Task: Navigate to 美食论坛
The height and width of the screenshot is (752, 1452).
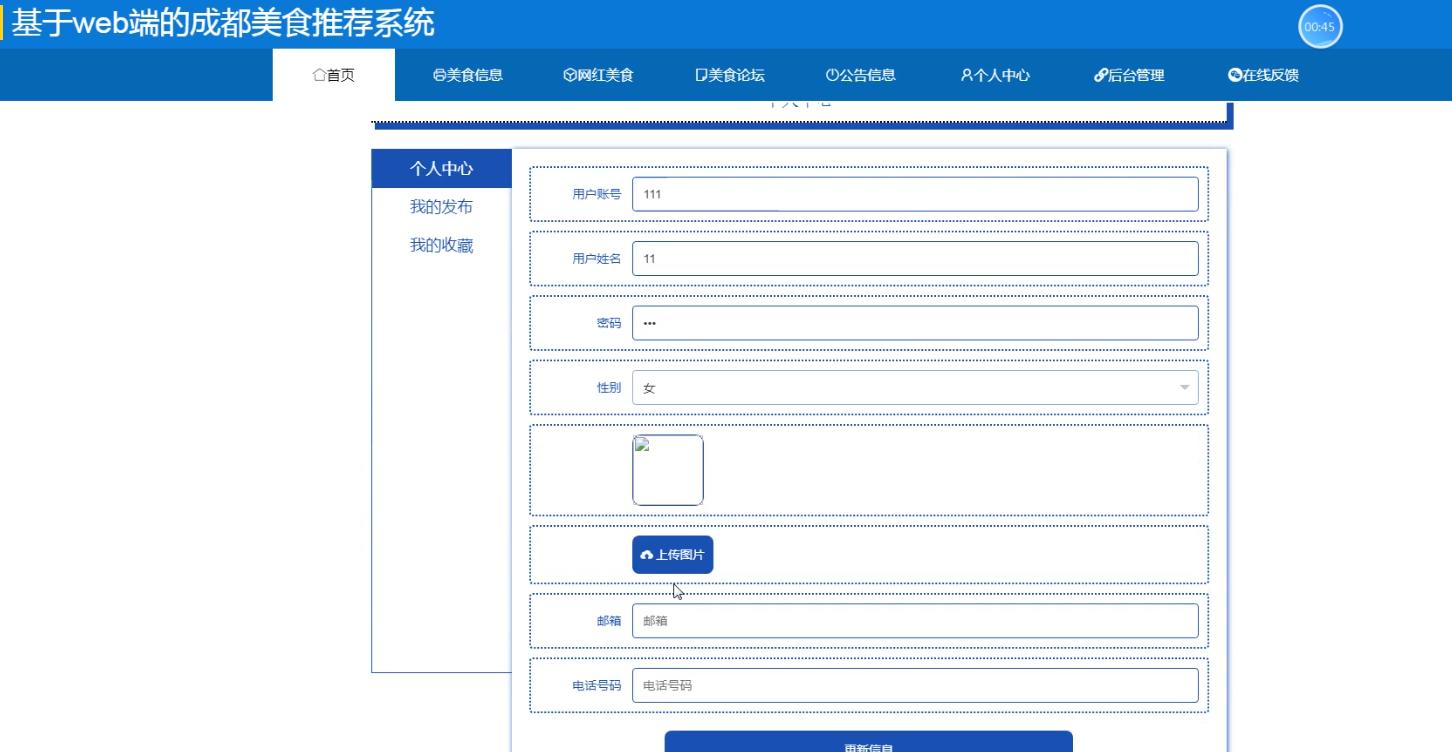Action: tap(730, 75)
